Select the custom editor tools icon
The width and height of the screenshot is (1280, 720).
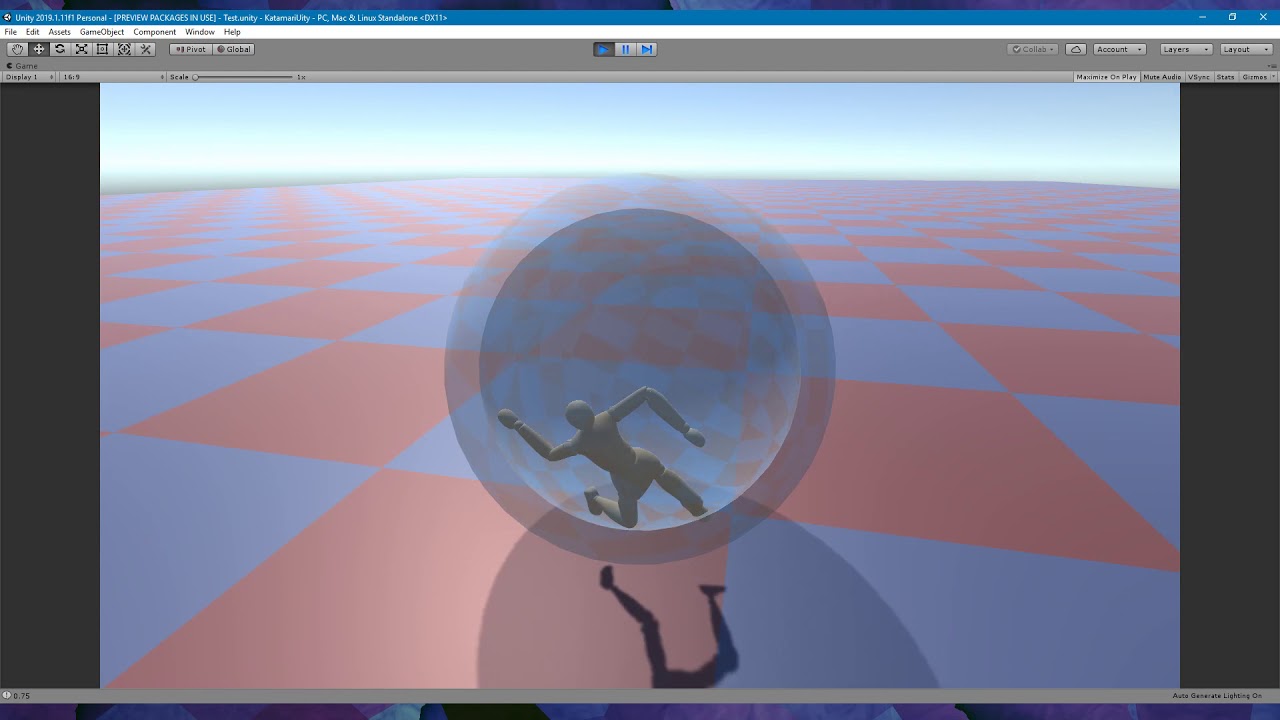tap(145, 49)
